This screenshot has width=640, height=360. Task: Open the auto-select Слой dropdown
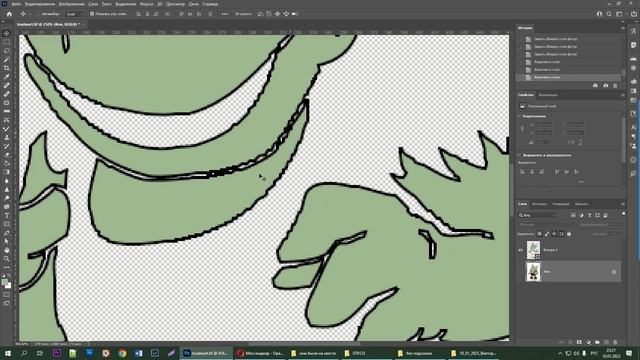click(x=74, y=14)
